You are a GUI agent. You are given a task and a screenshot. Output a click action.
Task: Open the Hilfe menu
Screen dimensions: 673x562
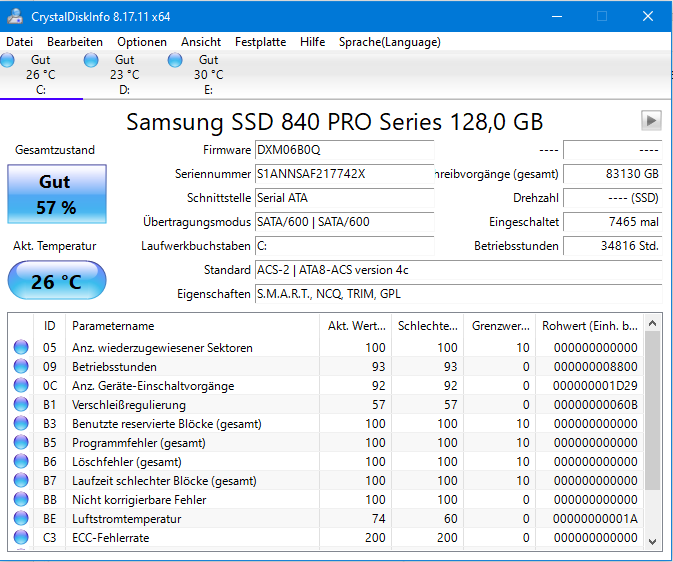pos(312,42)
